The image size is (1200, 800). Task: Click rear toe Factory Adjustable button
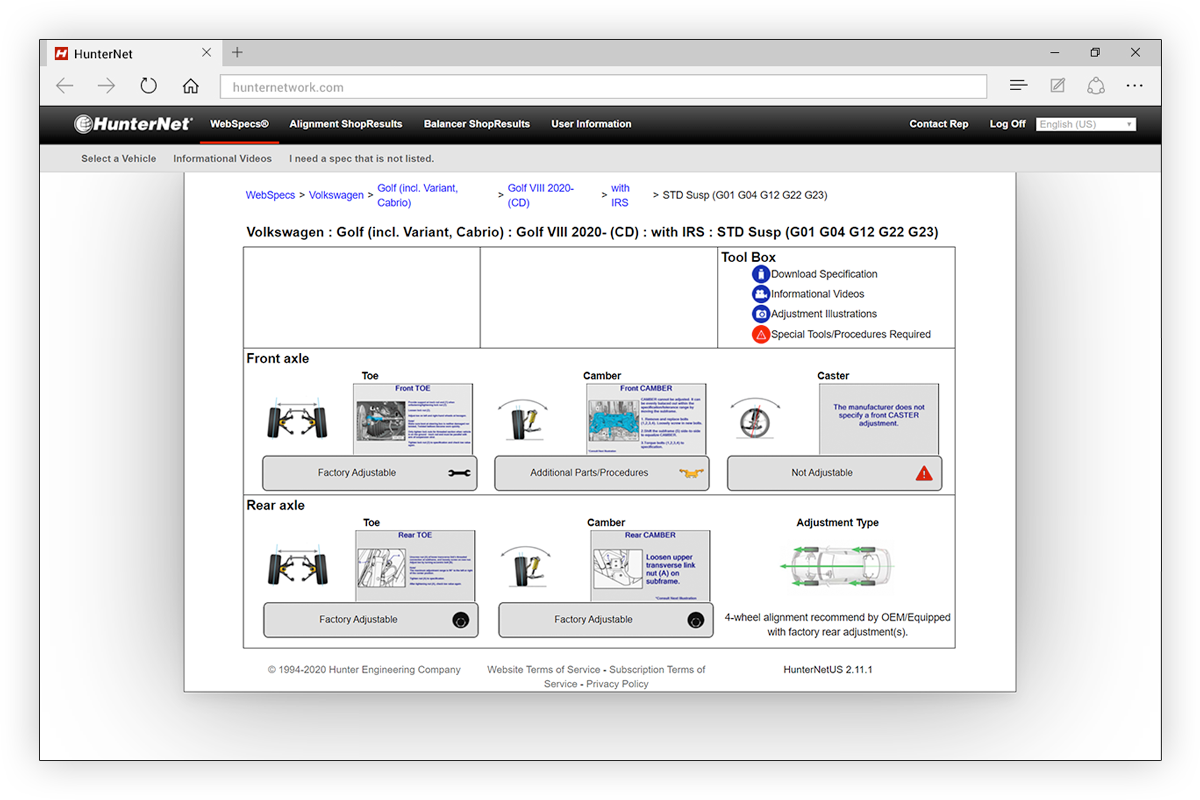371,620
